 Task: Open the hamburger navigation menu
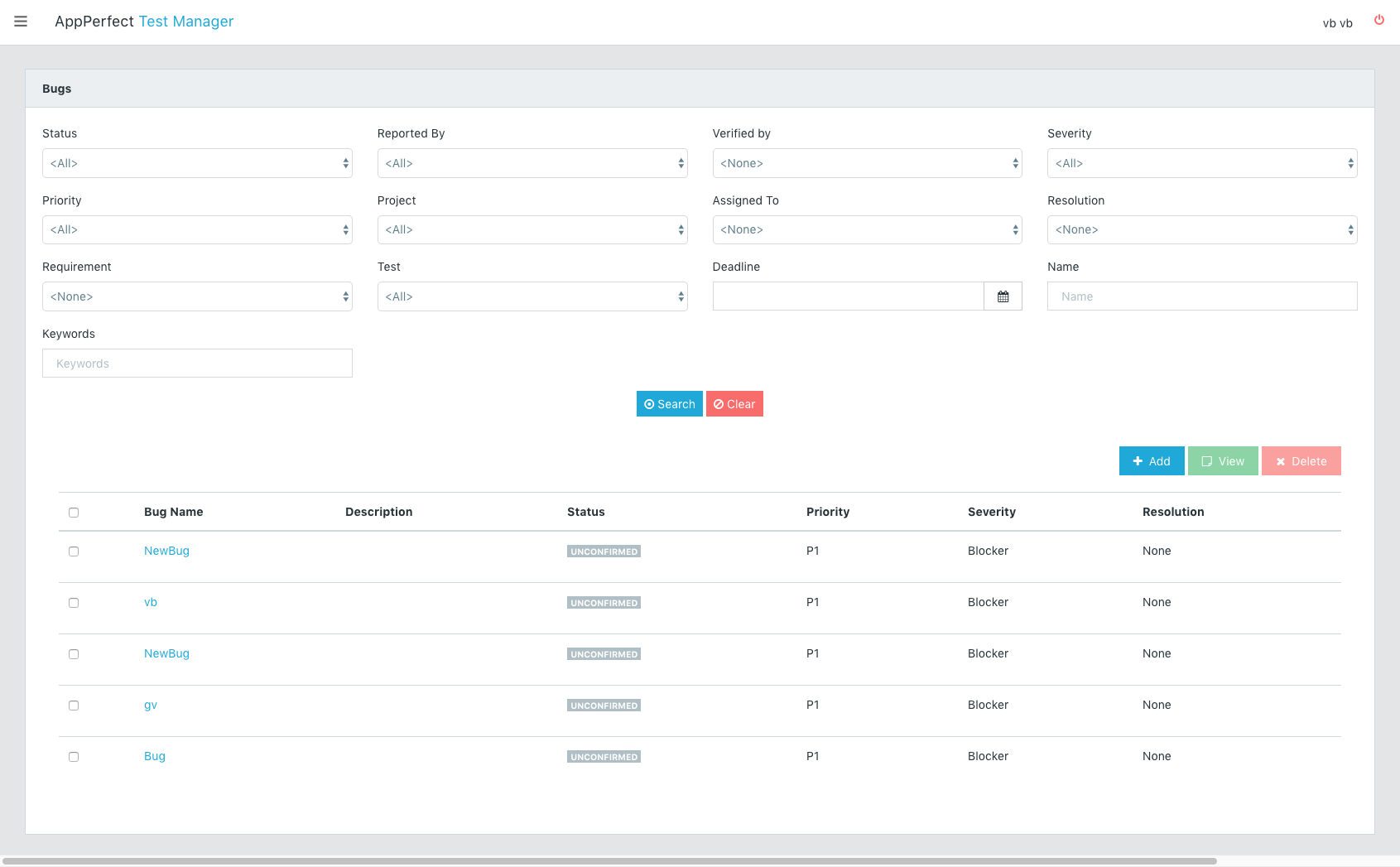coord(21,22)
